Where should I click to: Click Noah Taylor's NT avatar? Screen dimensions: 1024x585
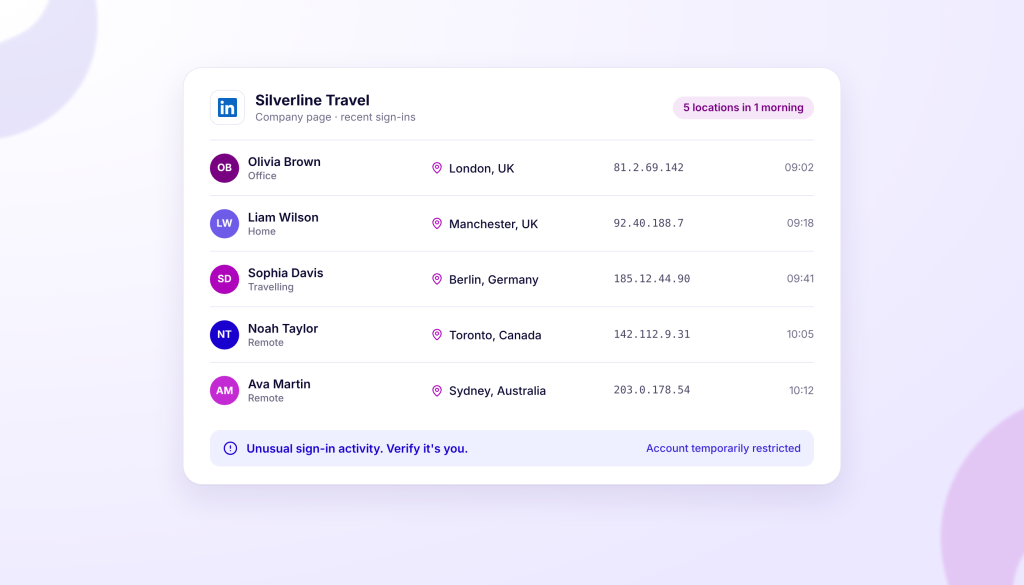224,334
